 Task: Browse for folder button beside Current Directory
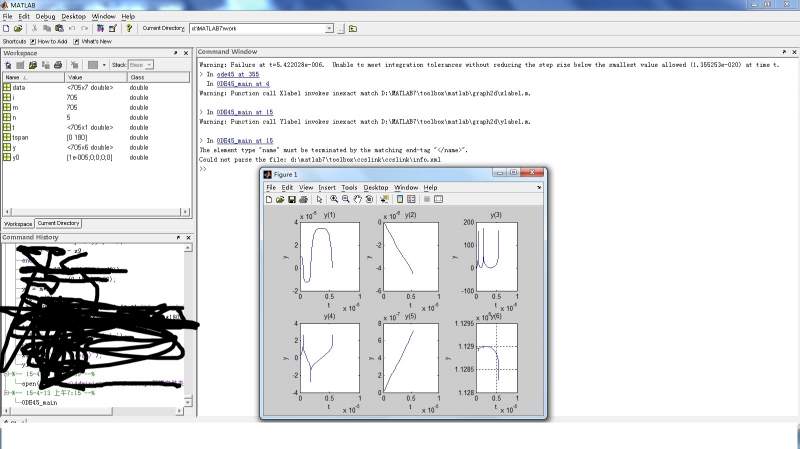[x=341, y=29]
